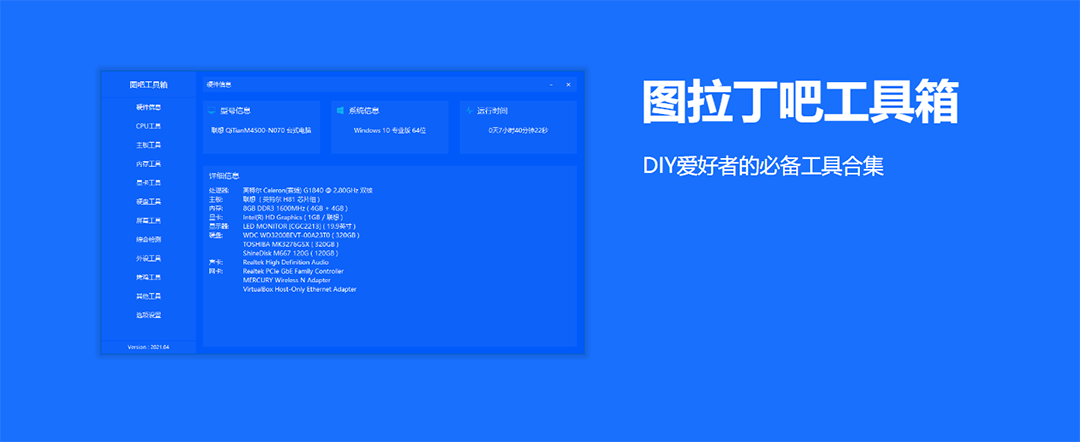Open the 内存工具 section

pos(148,164)
